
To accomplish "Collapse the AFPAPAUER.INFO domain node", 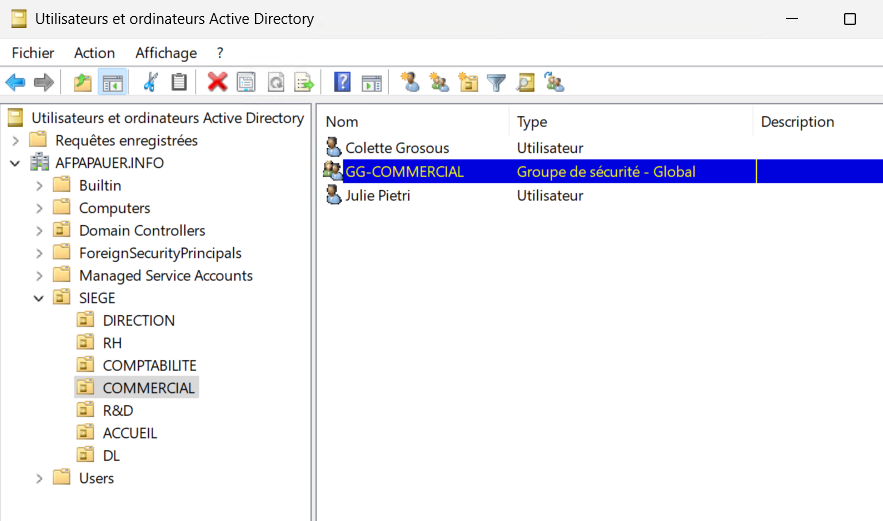I will [x=16, y=163].
